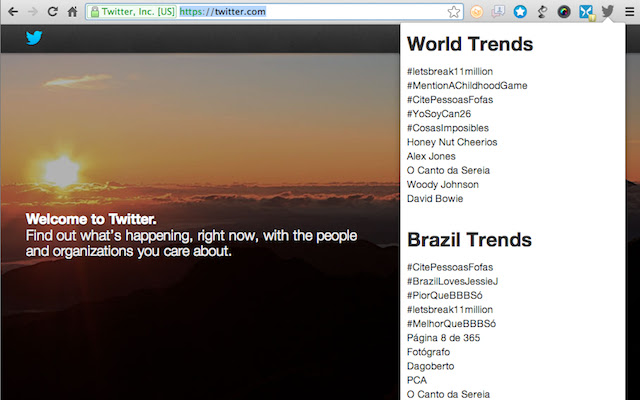Screen dimensions: 640x400
Task: Select the David Bowie trend
Action: click(435, 199)
